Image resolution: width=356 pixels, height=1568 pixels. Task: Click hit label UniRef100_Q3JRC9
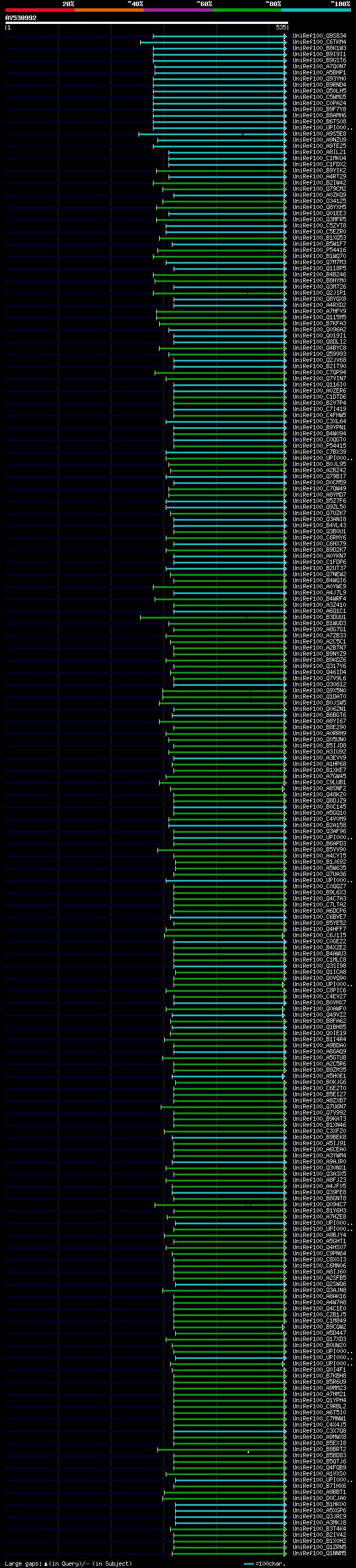tap(319, 1516)
